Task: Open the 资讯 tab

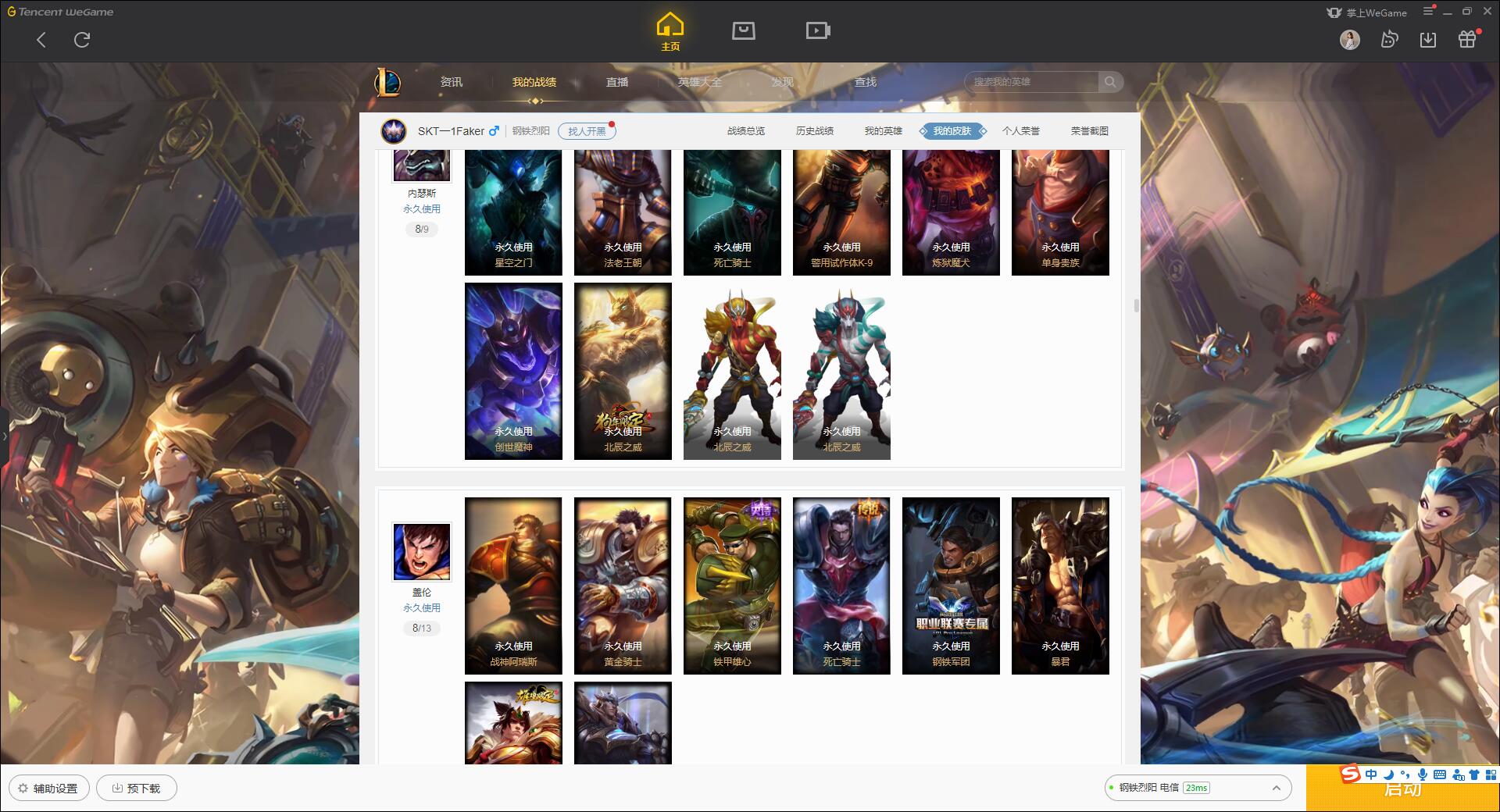Action: [451, 82]
